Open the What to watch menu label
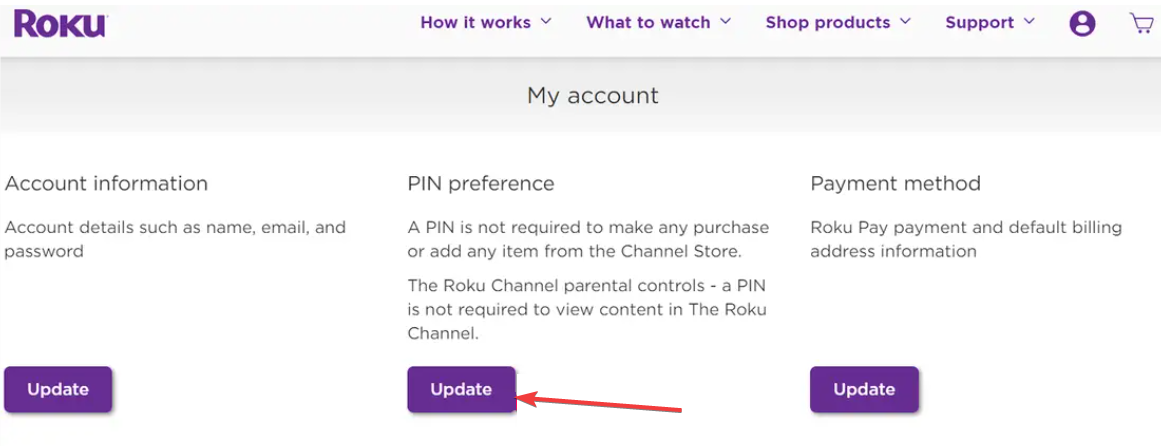The image size is (1161, 446). pyautogui.click(x=648, y=22)
